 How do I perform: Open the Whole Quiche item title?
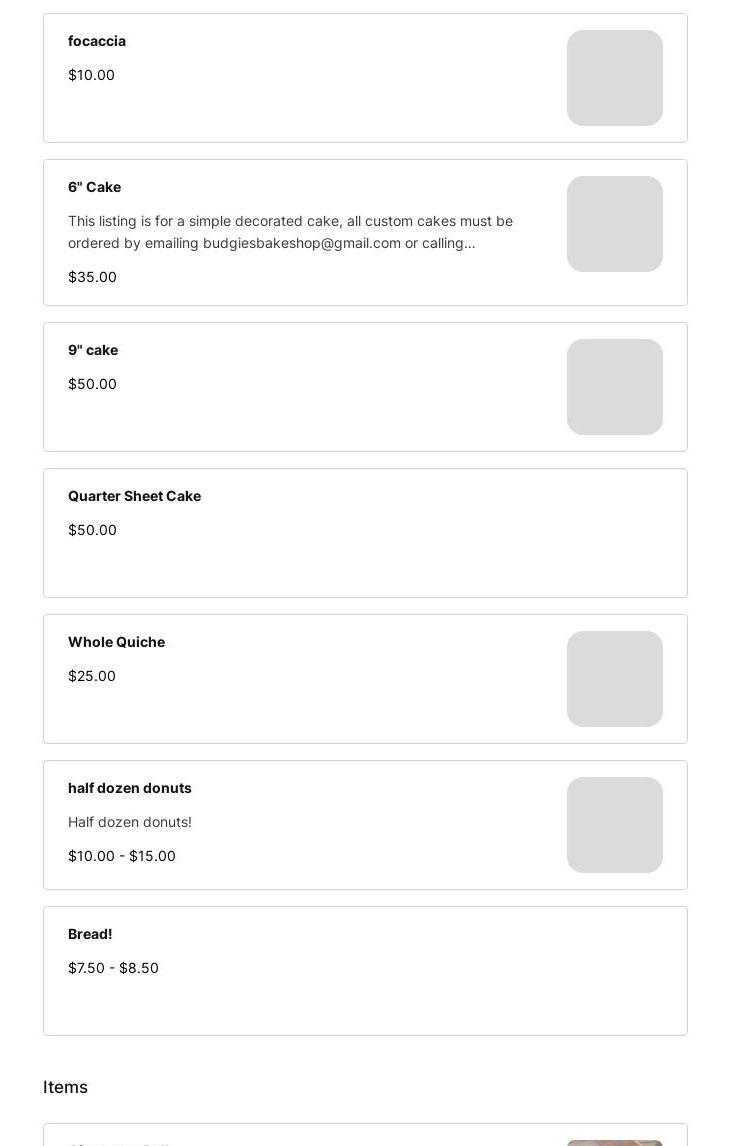tap(116, 642)
